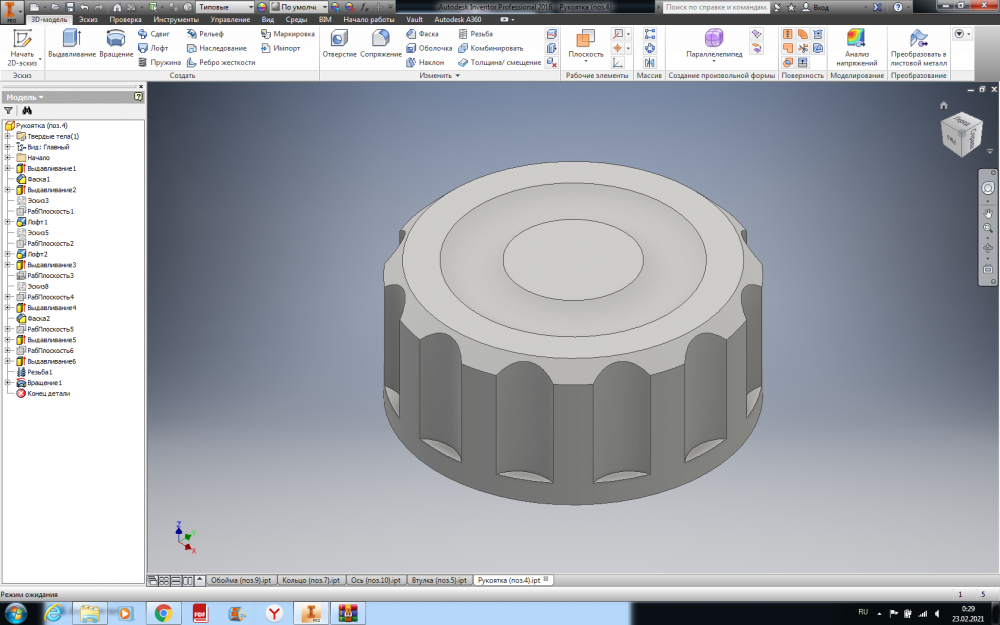Expand the Твердые тела(1) tree node
Viewport: 1000px width, 625px height.
click(8, 136)
